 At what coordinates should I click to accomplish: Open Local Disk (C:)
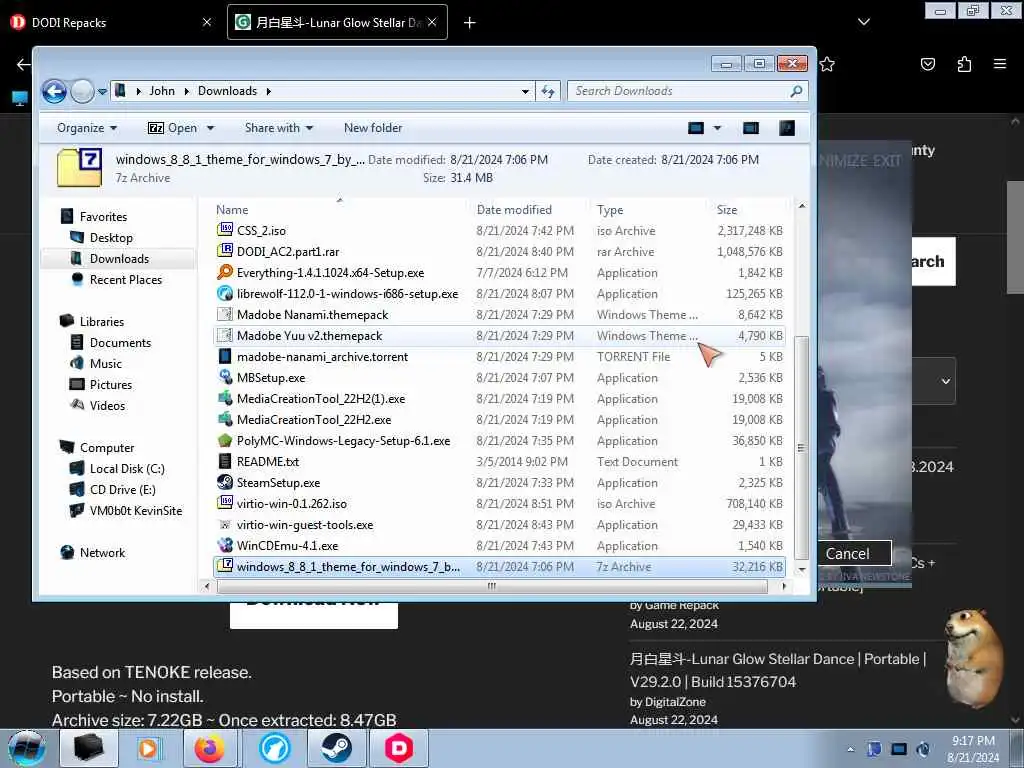[127, 468]
